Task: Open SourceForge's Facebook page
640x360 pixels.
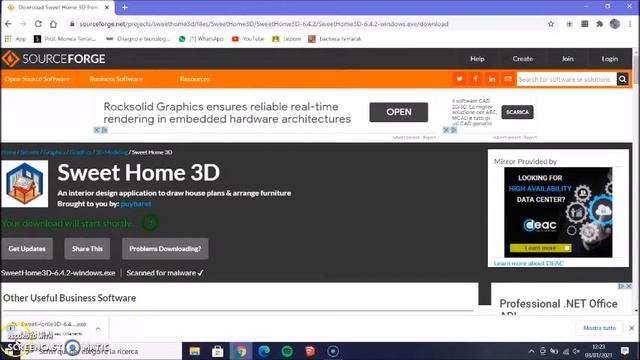Action: [x=476, y=79]
